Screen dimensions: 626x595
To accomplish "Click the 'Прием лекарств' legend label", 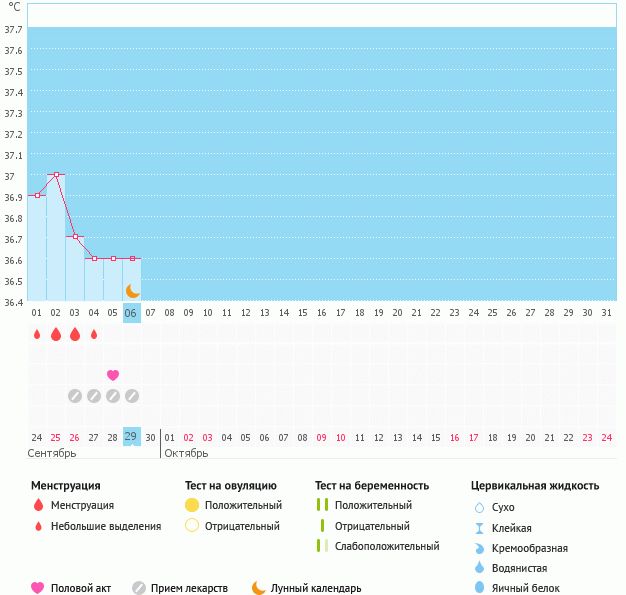I will [x=189, y=588].
